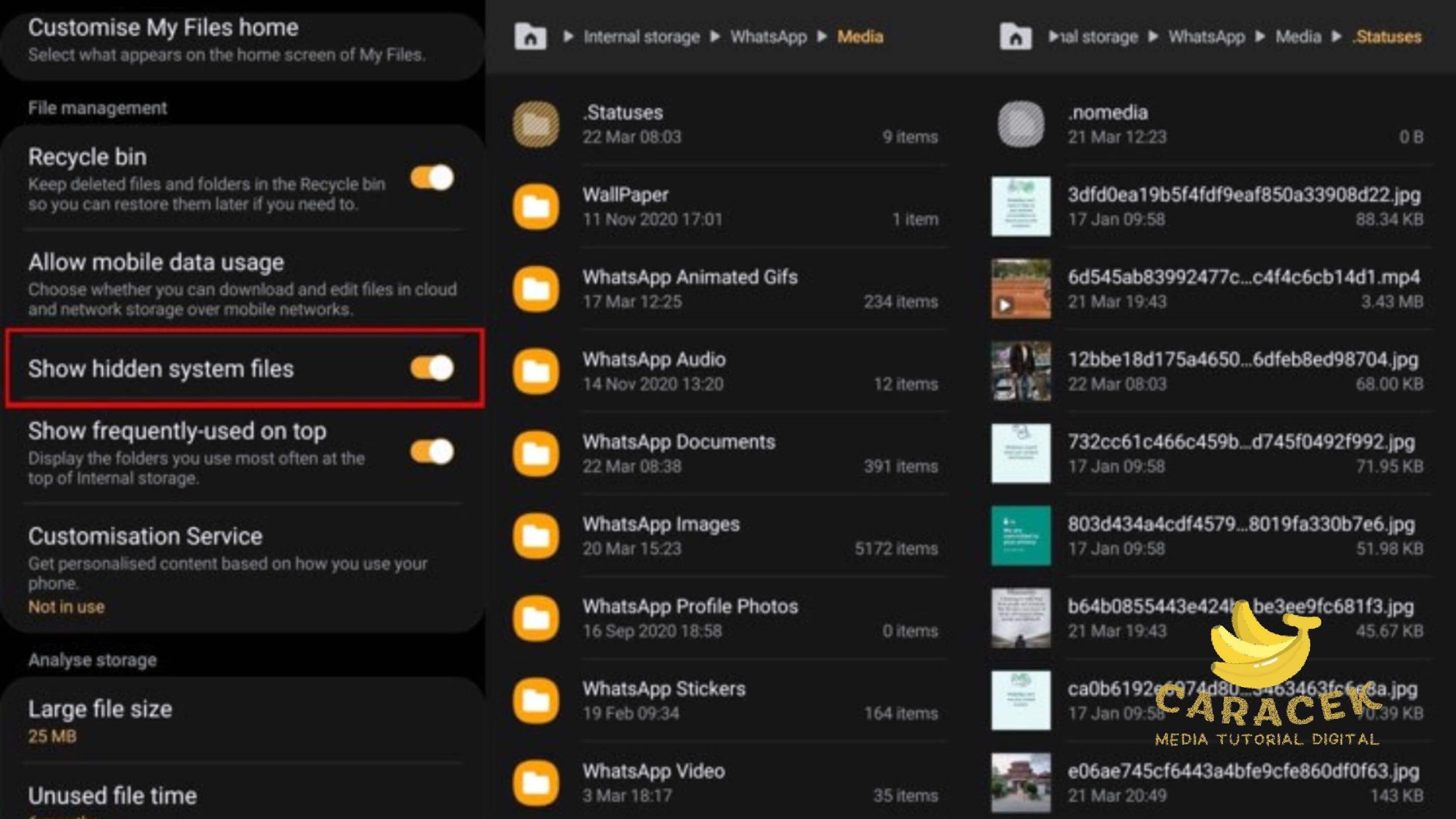Screen dimensions: 1456x819
Task: Open the WhatsApp Audio folder icon
Action: pyautogui.click(x=536, y=371)
